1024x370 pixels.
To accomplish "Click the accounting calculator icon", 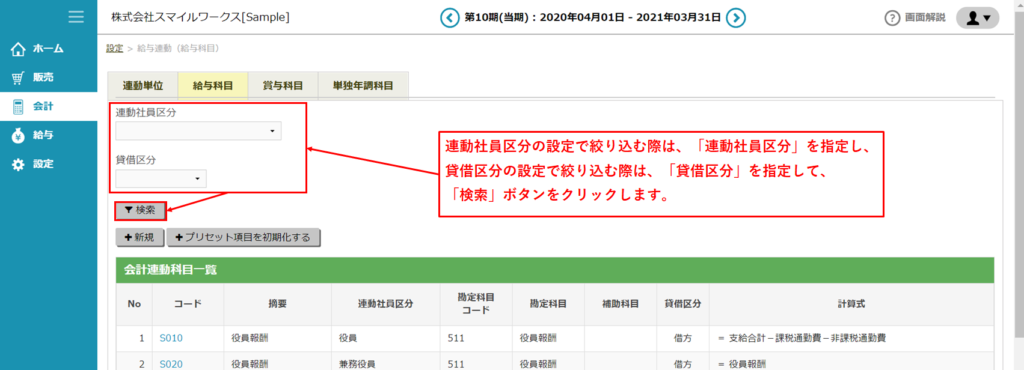I will [18, 106].
